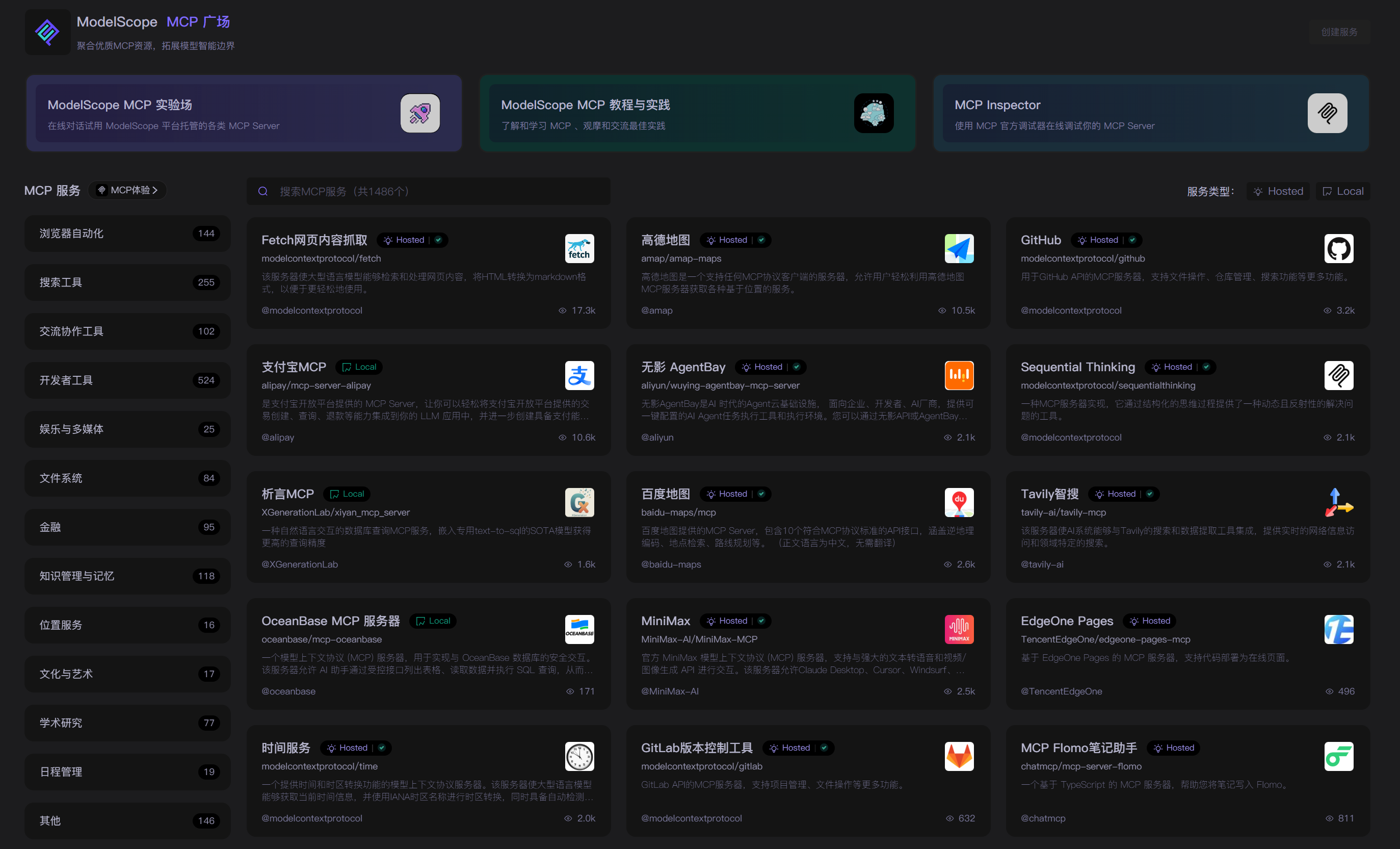Select the 文件系统 category
The image size is (1400, 849).
point(127,478)
